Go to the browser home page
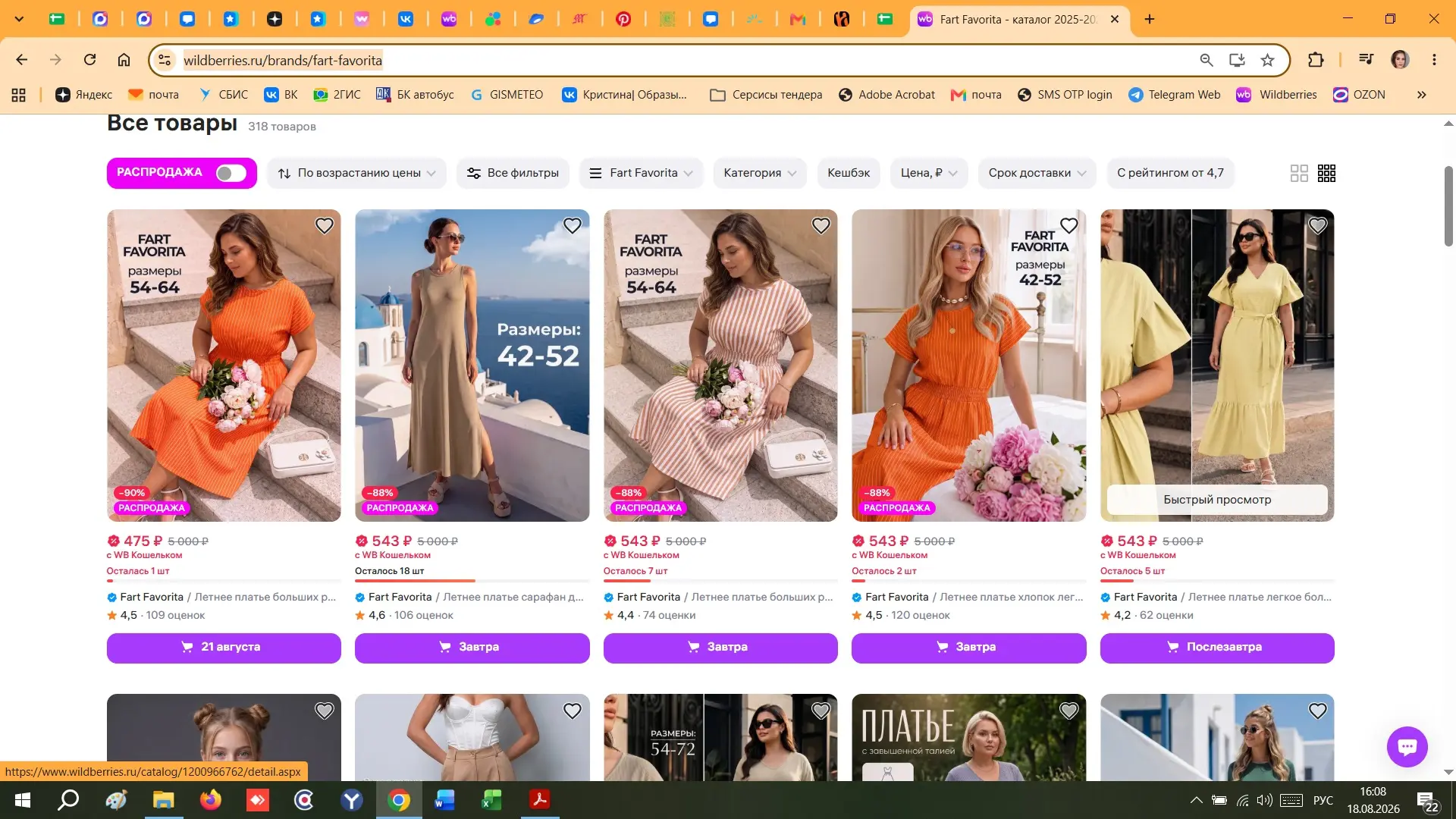 [124, 60]
